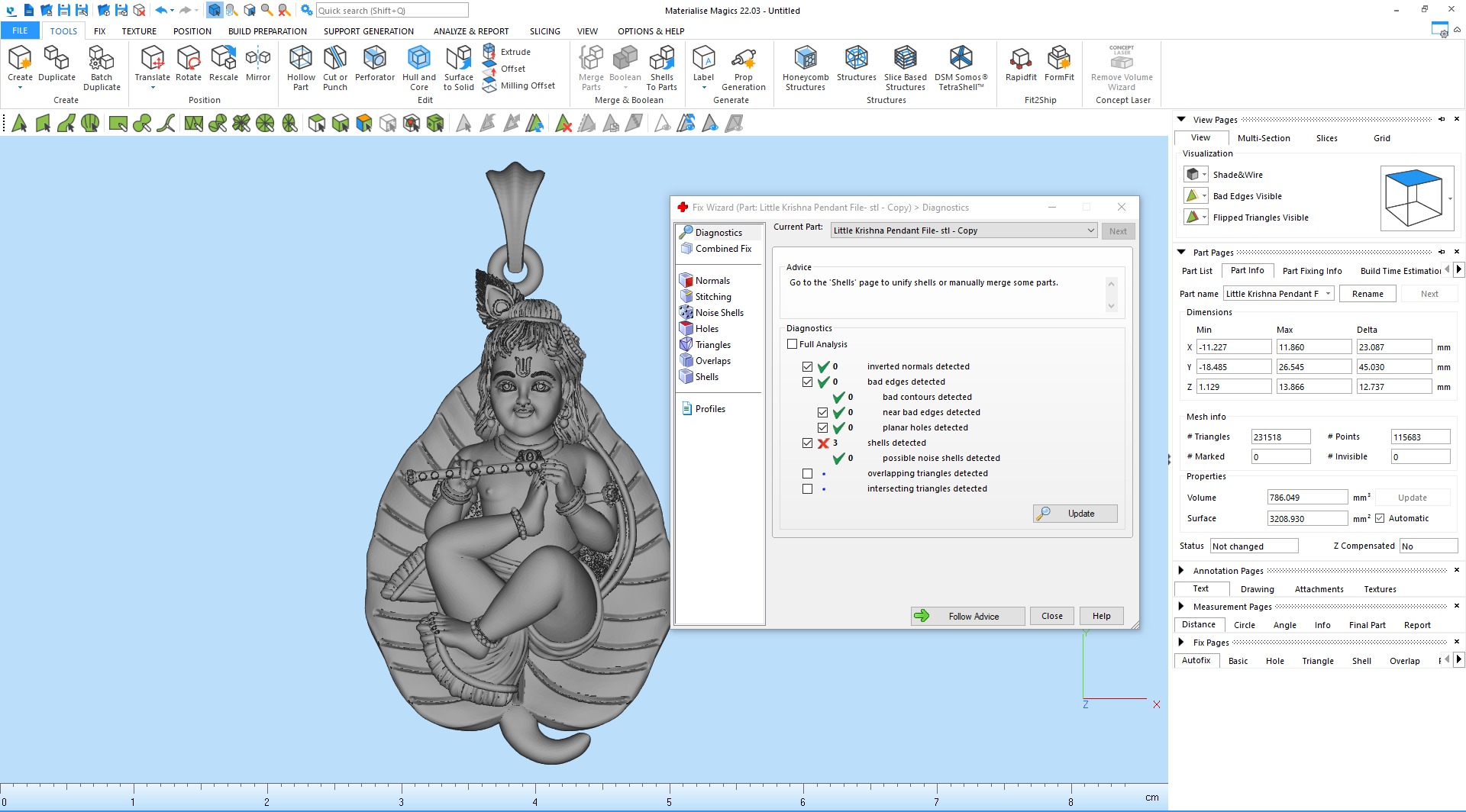Open SUPPORT GENERATION ribbon tab
The image size is (1466, 812).
tap(369, 31)
